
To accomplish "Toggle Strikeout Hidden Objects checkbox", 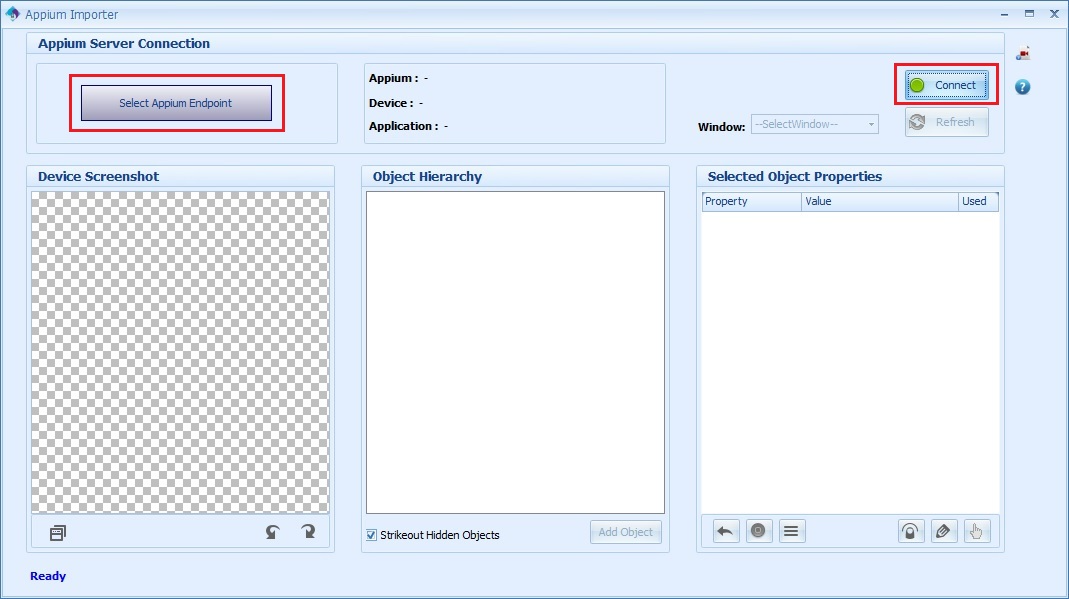I will point(372,535).
